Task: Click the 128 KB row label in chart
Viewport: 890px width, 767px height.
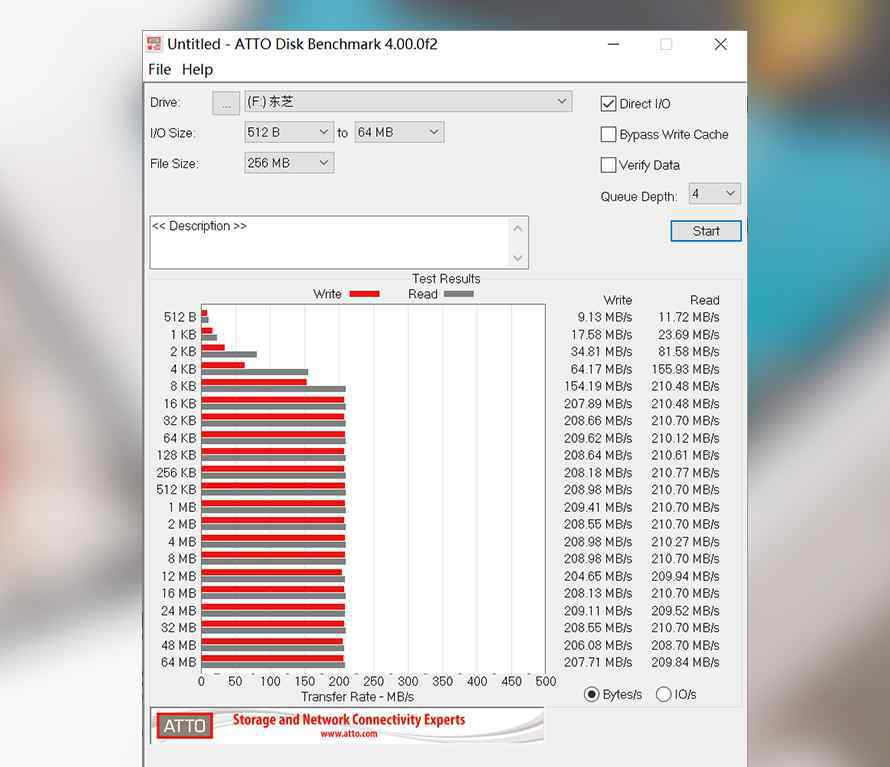Action: tap(177, 455)
